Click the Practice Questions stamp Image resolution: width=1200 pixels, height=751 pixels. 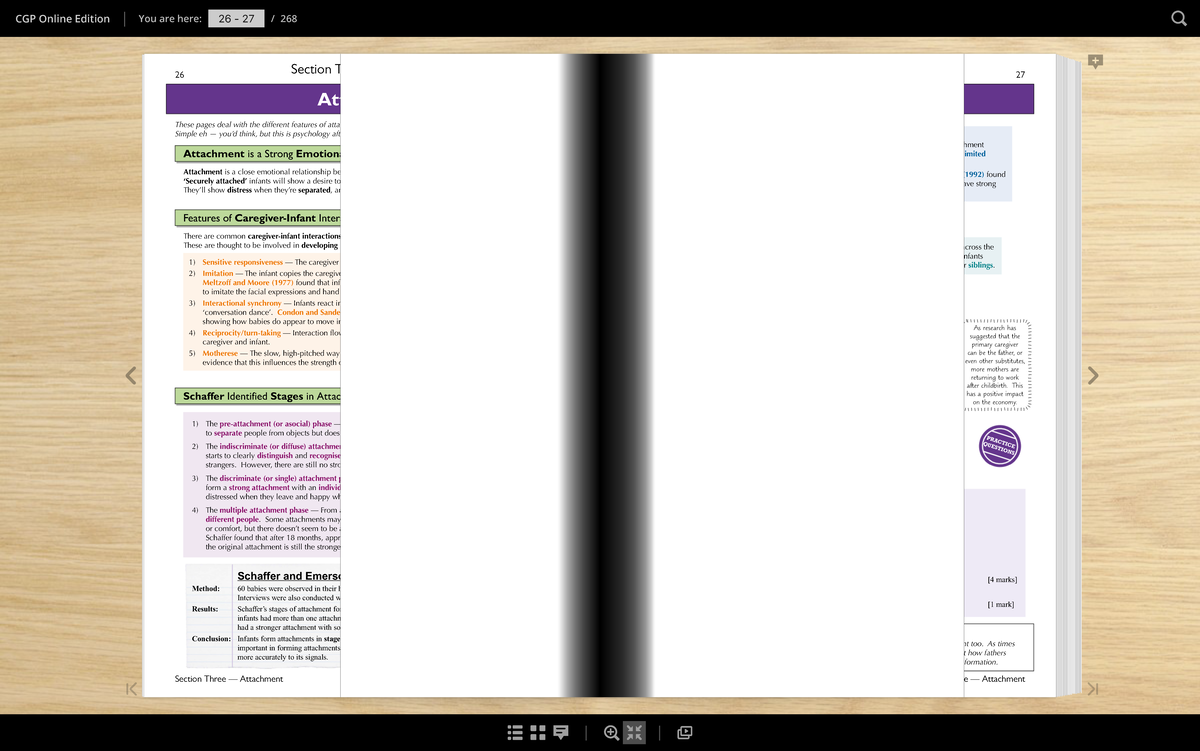pos(998,447)
